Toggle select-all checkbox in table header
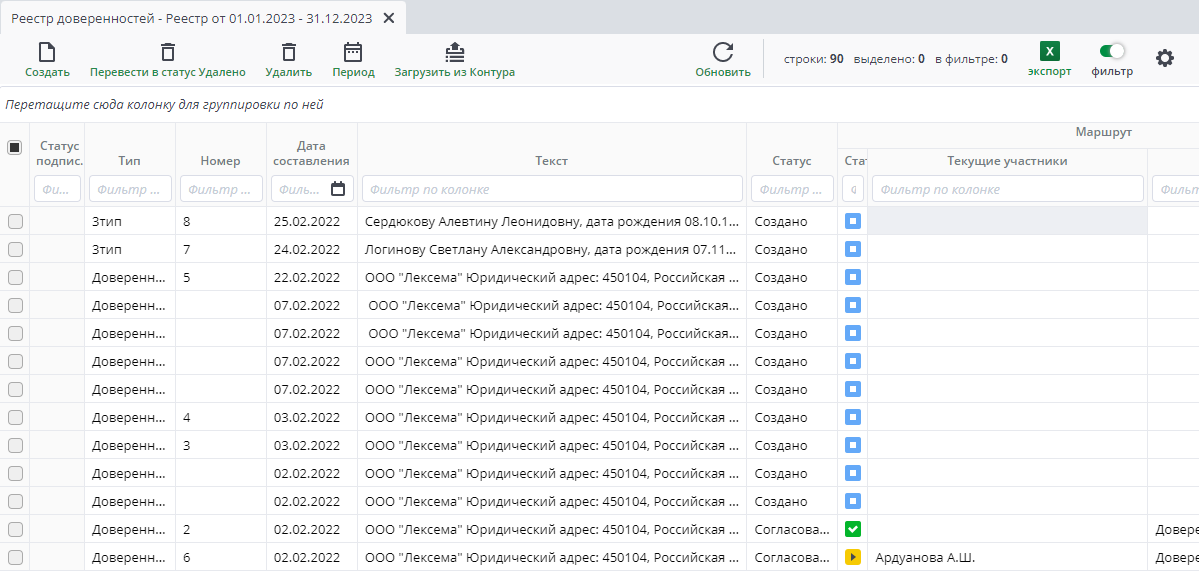1199x580 pixels. coord(15,148)
